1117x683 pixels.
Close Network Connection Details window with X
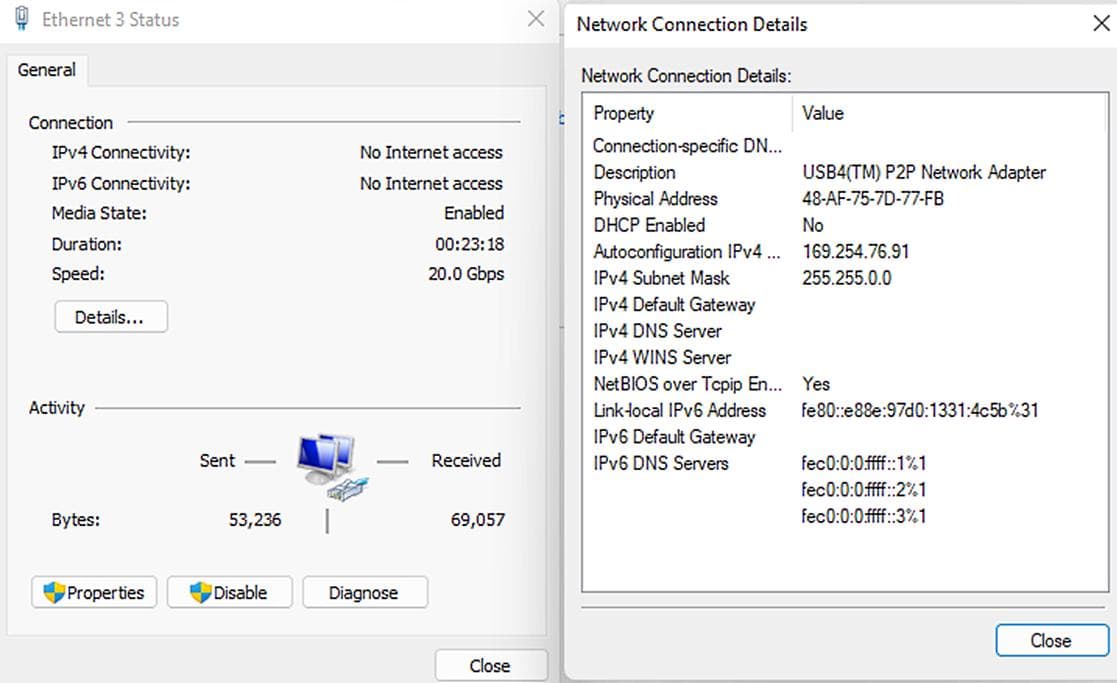click(x=1101, y=24)
